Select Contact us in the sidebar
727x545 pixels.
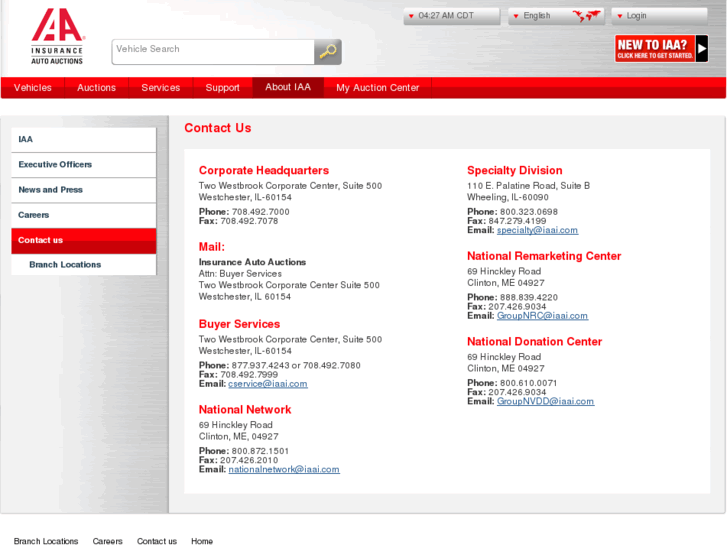pyautogui.click(x=83, y=241)
